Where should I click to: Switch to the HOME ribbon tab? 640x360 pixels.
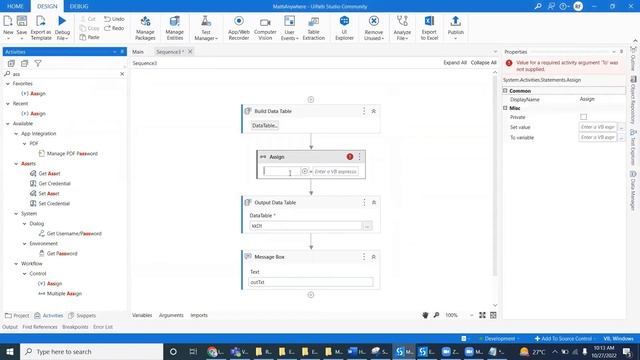click(x=15, y=6)
